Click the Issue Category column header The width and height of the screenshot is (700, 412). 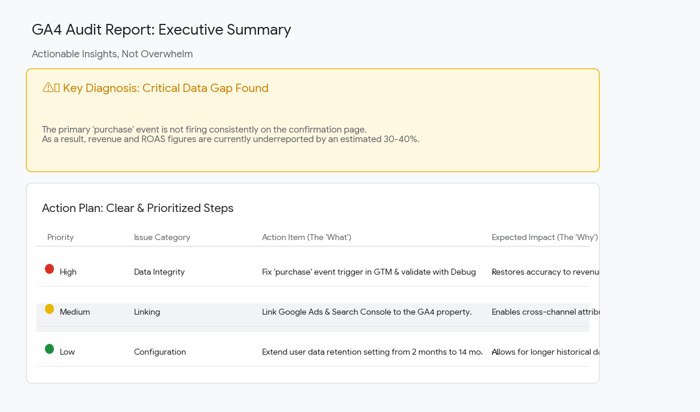point(161,237)
